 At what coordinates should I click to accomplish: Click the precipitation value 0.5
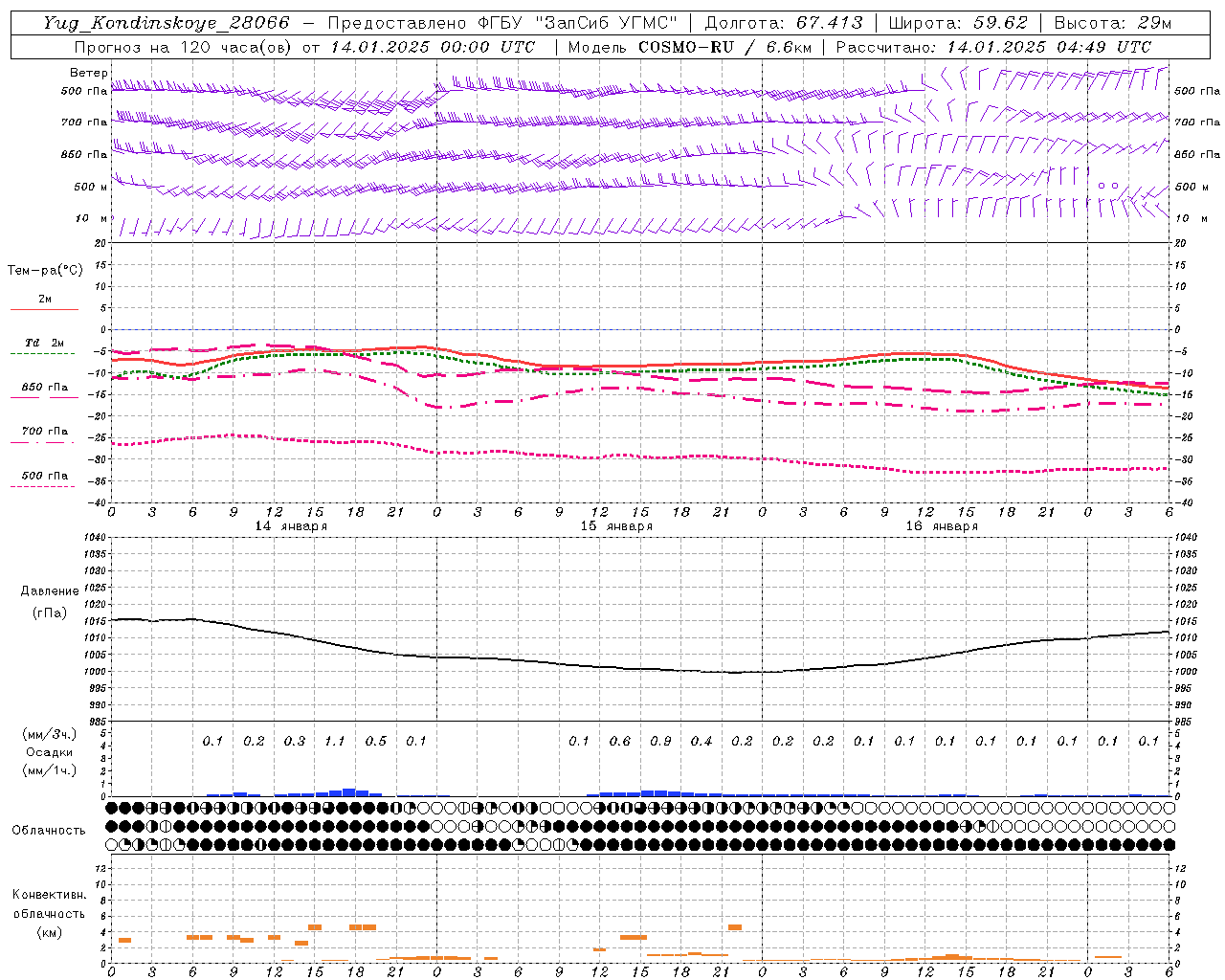[376, 741]
